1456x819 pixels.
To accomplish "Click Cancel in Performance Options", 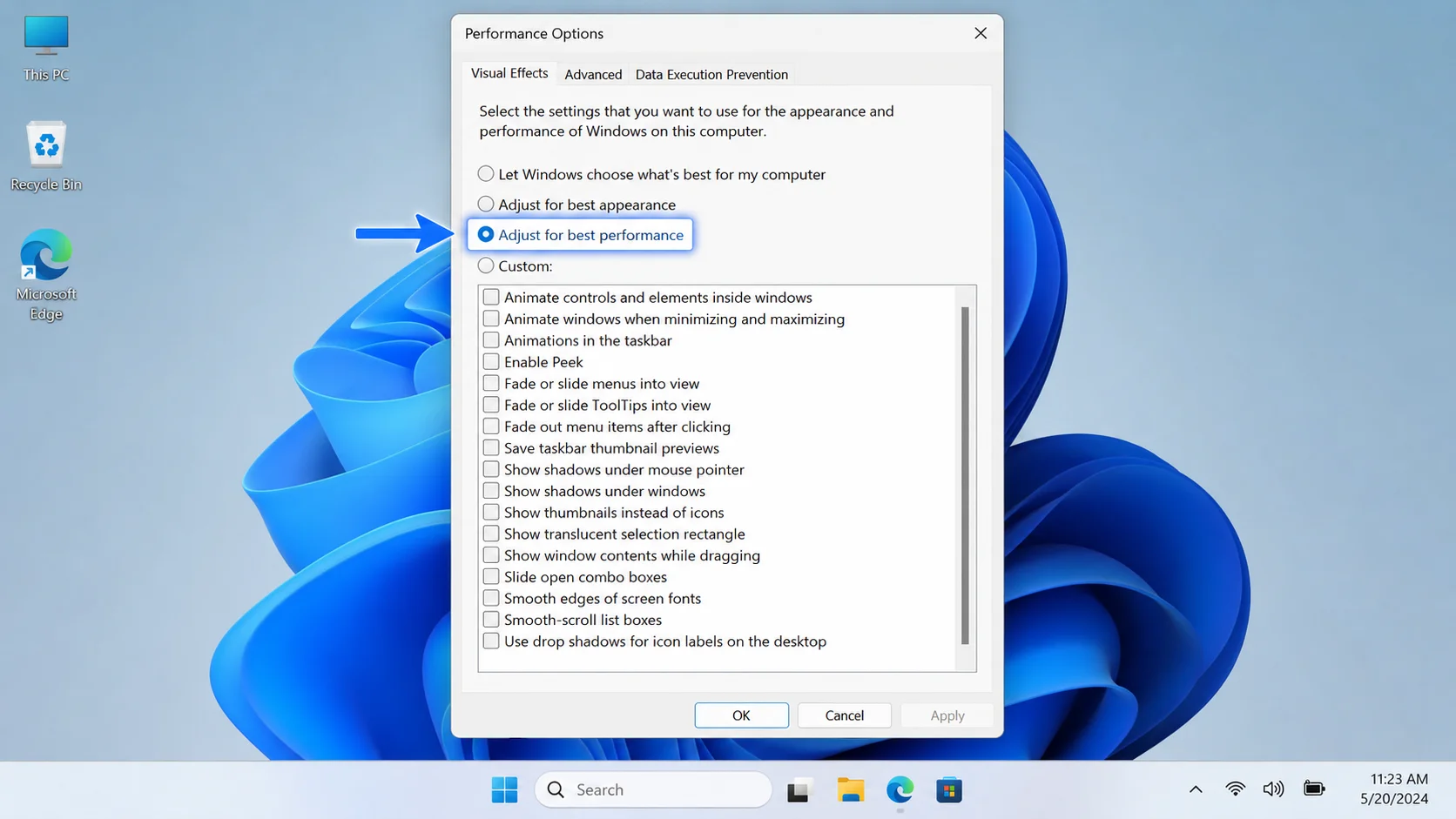I will click(844, 715).
